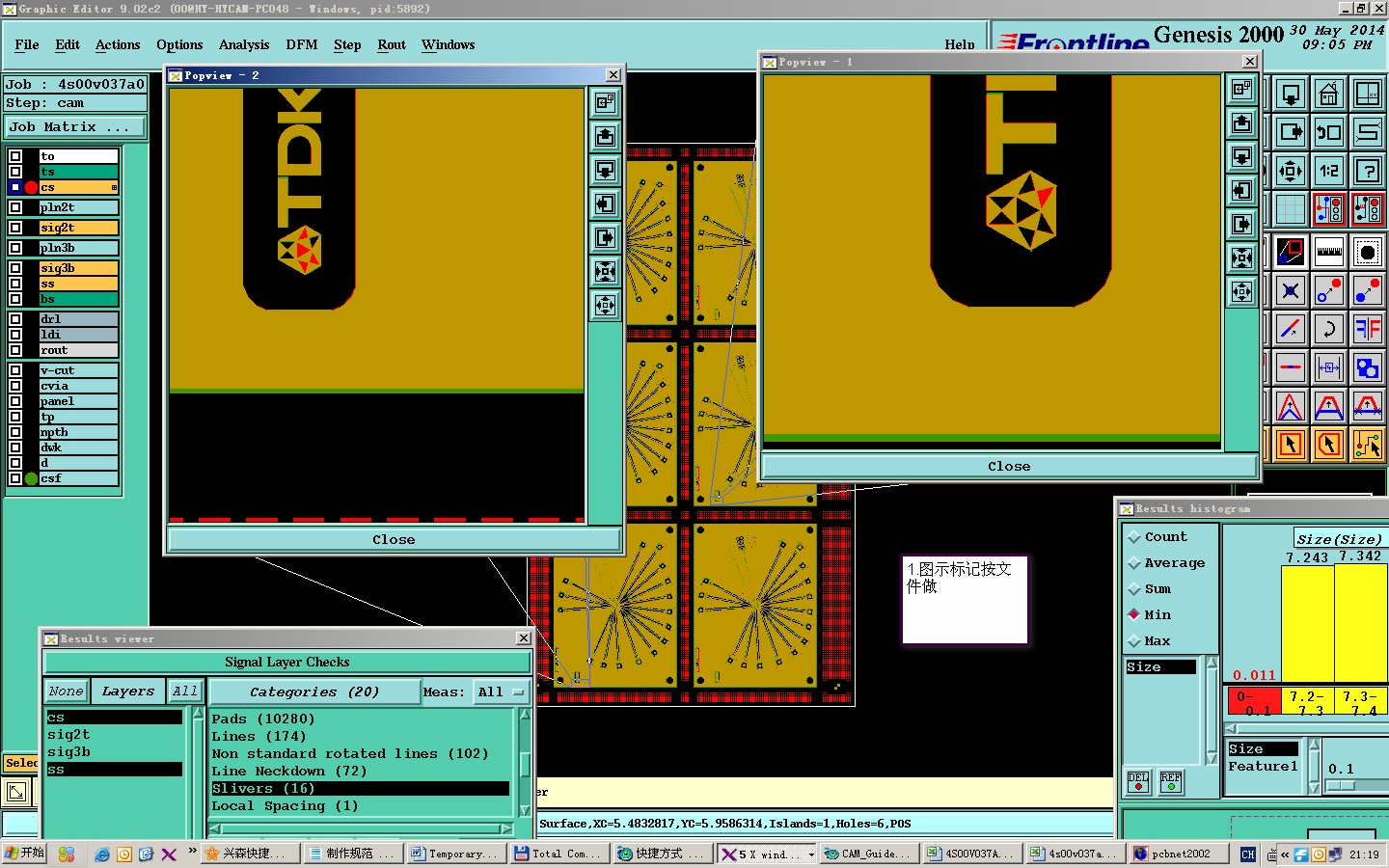The width and height of the screenshot is (1389, 868).
Task: Click categories list scroll-left arrow
Action: point(216,828)
